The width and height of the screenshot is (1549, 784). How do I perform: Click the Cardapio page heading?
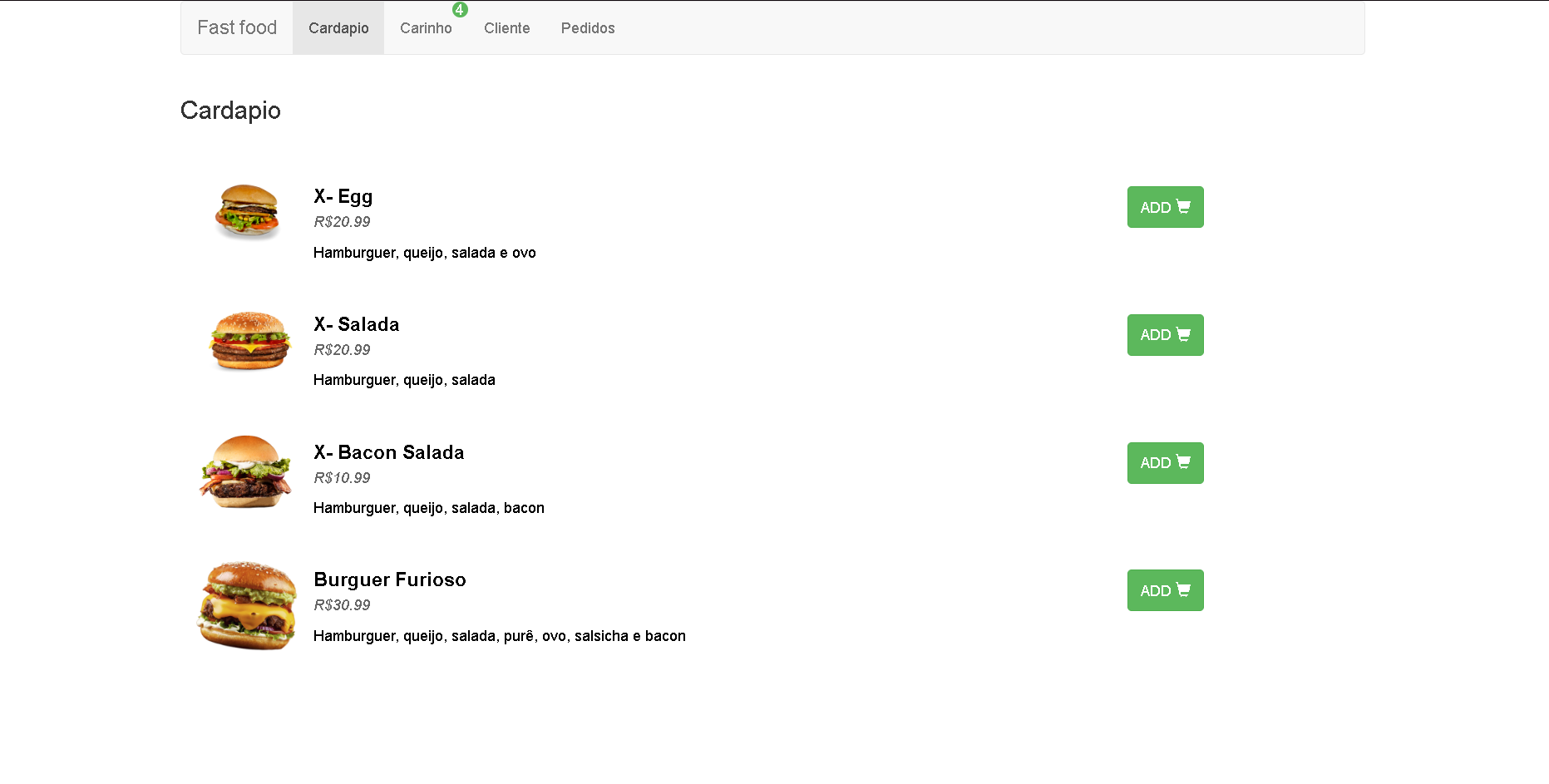click(x=230, y=111)
